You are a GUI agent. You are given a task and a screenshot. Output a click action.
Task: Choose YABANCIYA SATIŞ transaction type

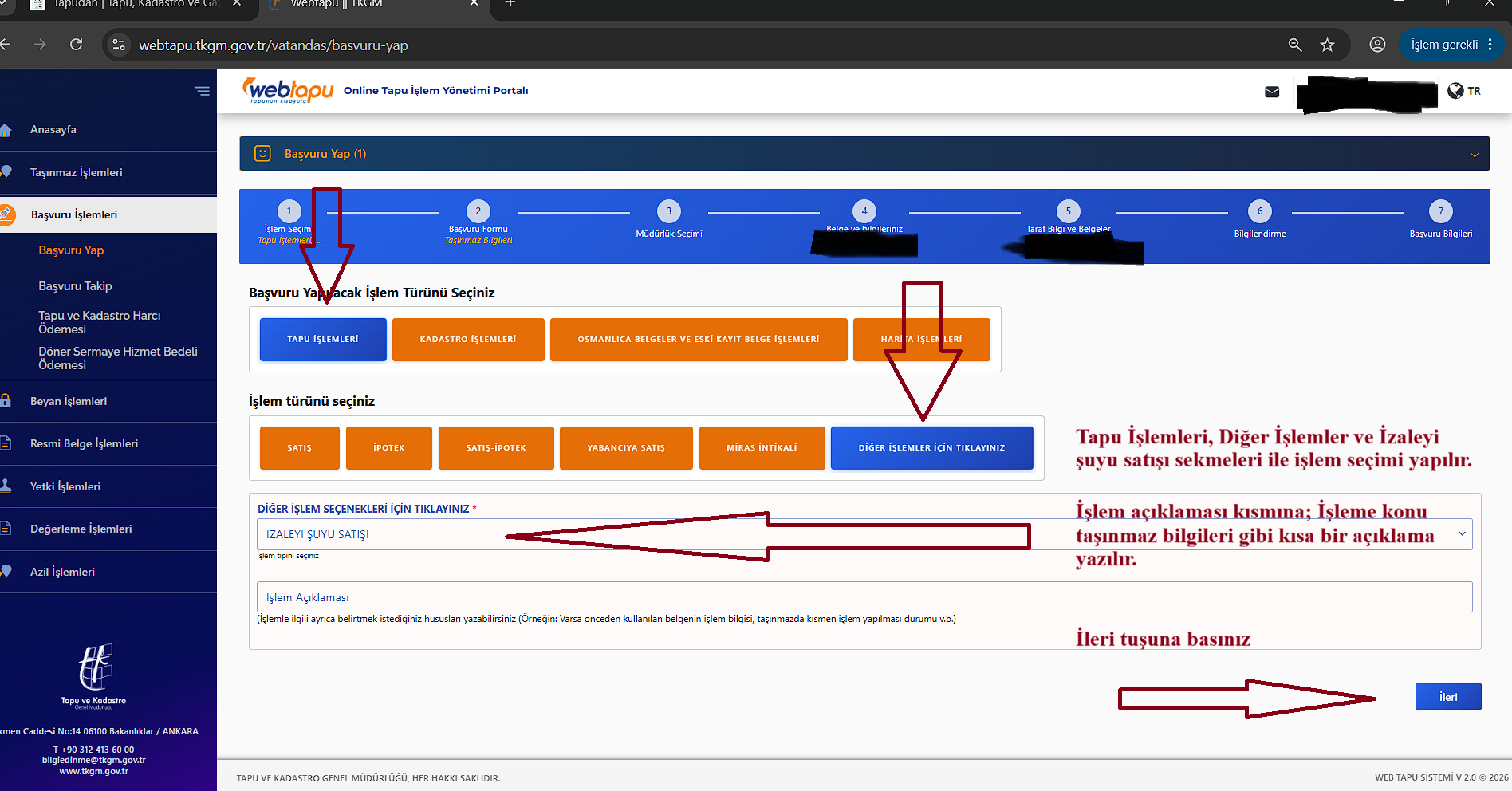[x=626, y=448]
